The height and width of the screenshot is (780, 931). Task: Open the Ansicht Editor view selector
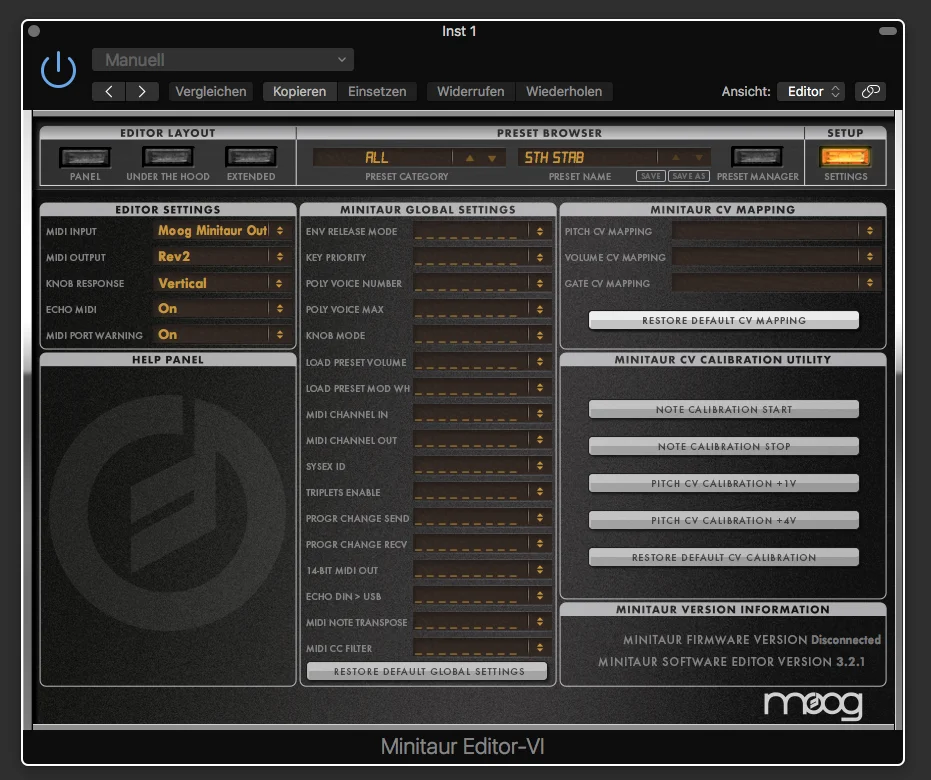point(811,91)
